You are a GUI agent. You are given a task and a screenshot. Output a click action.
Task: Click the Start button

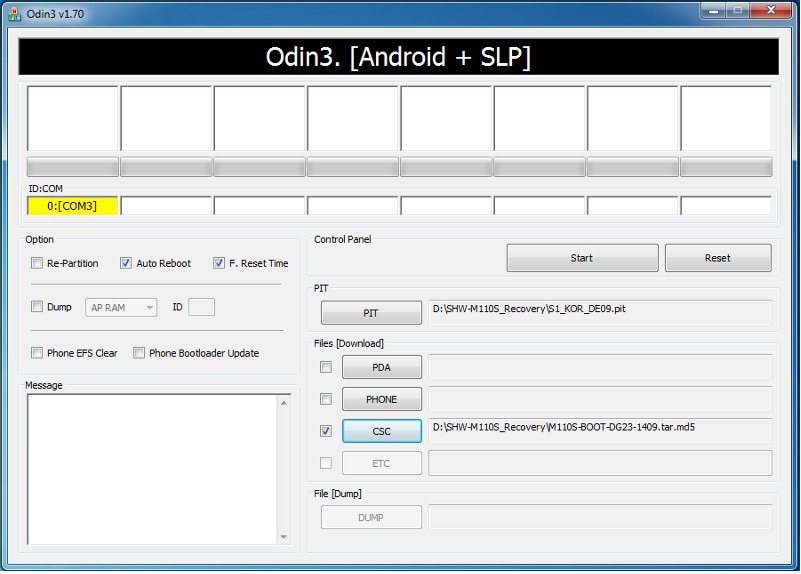pyautogui.click(x=582, y=258)
